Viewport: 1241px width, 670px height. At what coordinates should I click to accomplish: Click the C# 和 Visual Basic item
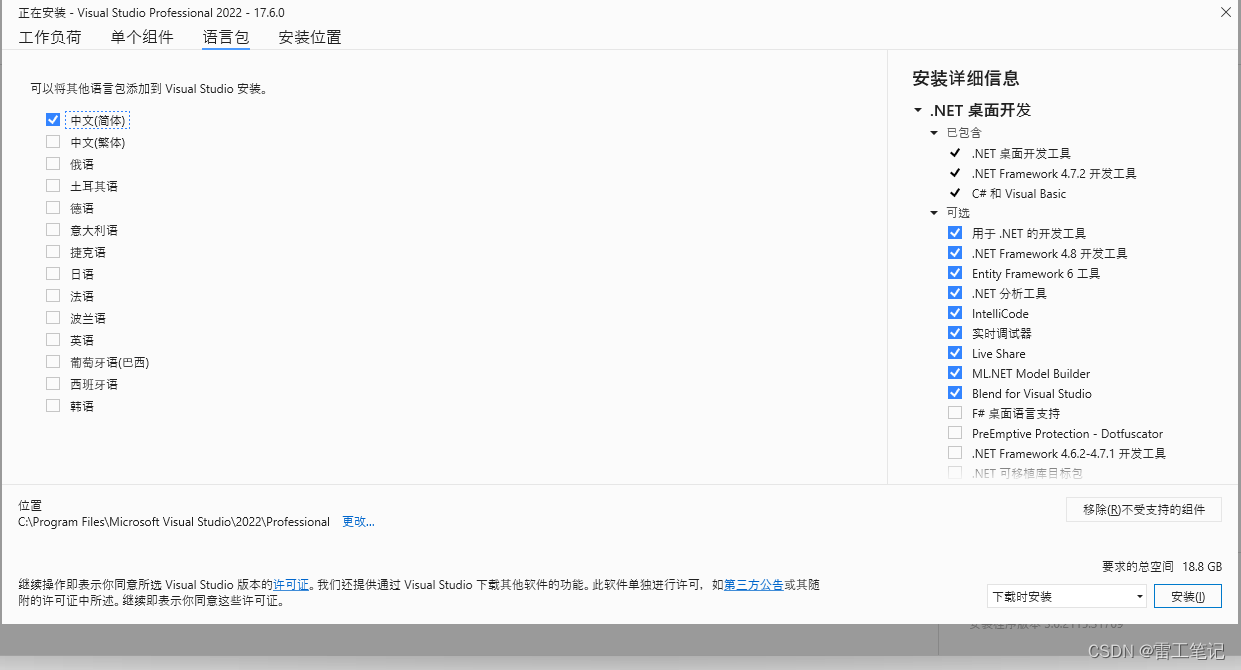pyautogui.click(x=1019, y=193)
